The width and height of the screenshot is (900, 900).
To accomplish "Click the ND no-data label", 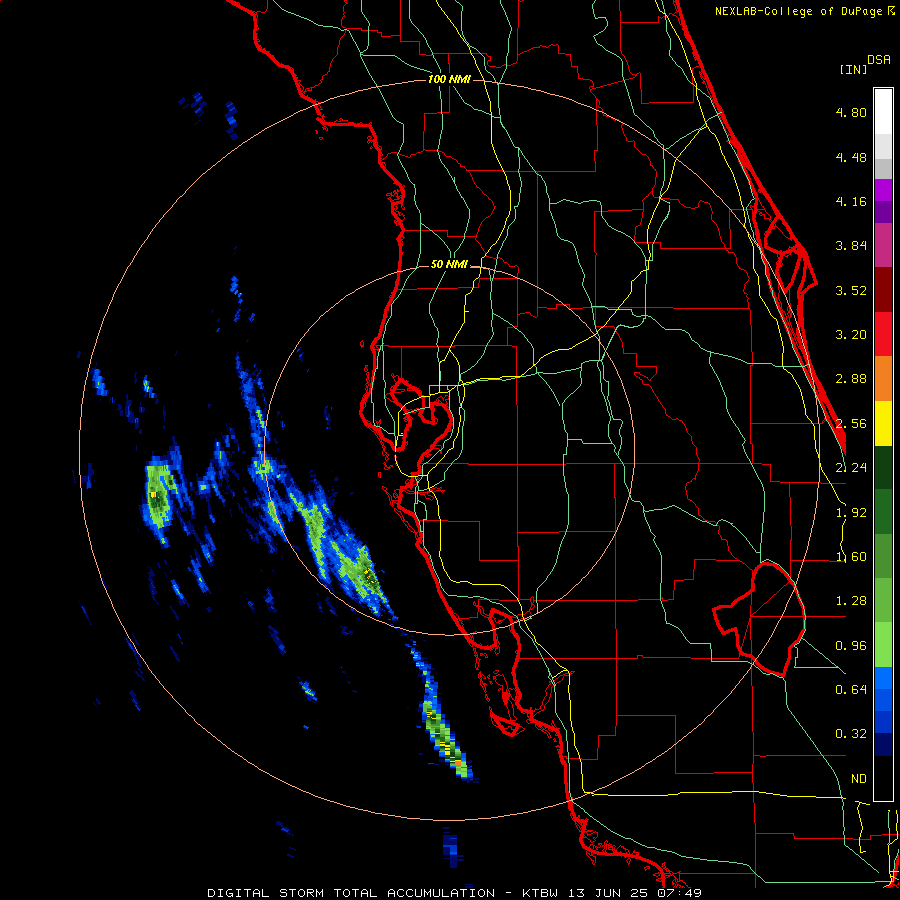I will pyautogui.click(x=859, y=779).
